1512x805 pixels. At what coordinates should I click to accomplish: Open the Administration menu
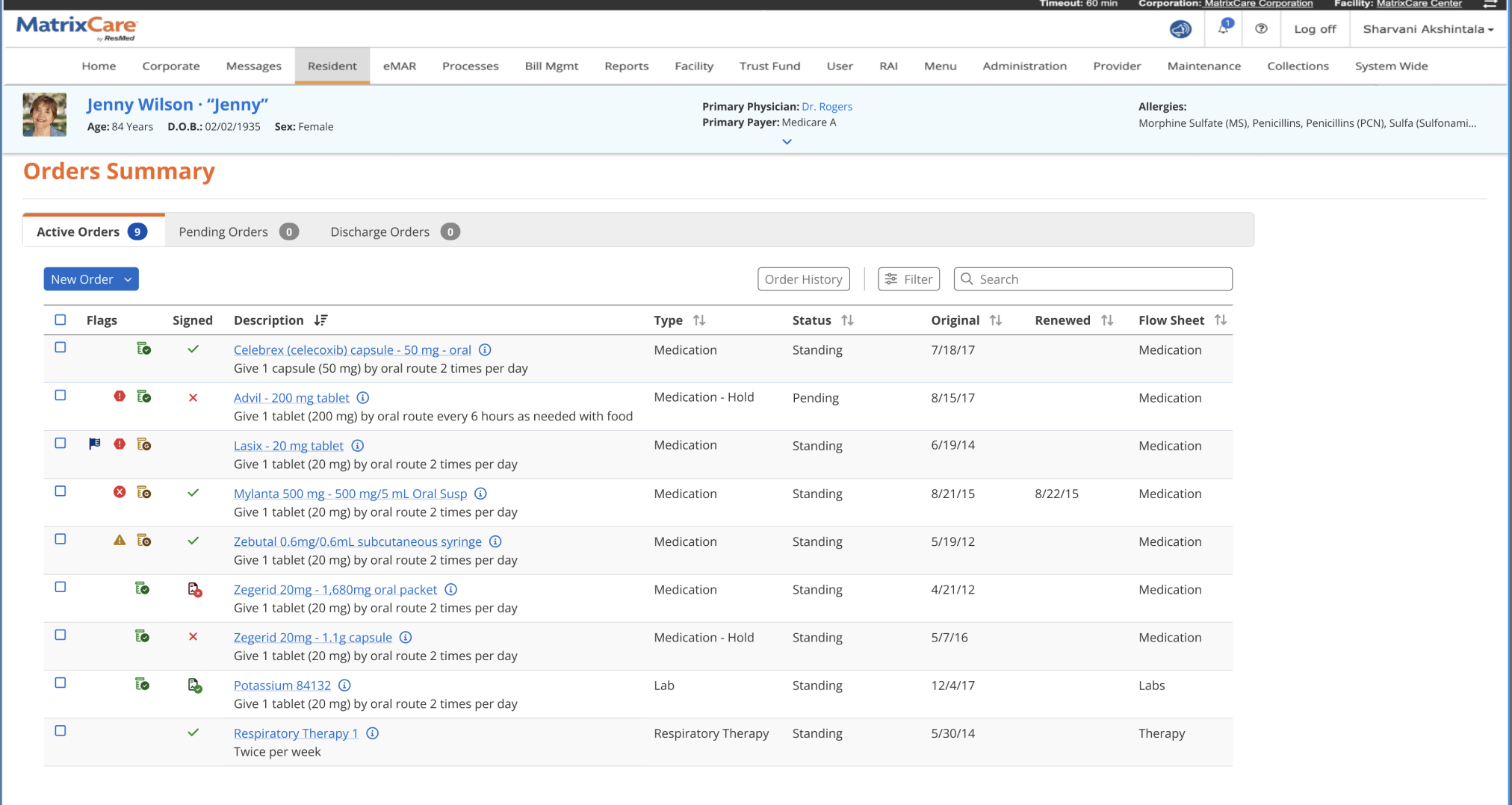pos(1024,66)
